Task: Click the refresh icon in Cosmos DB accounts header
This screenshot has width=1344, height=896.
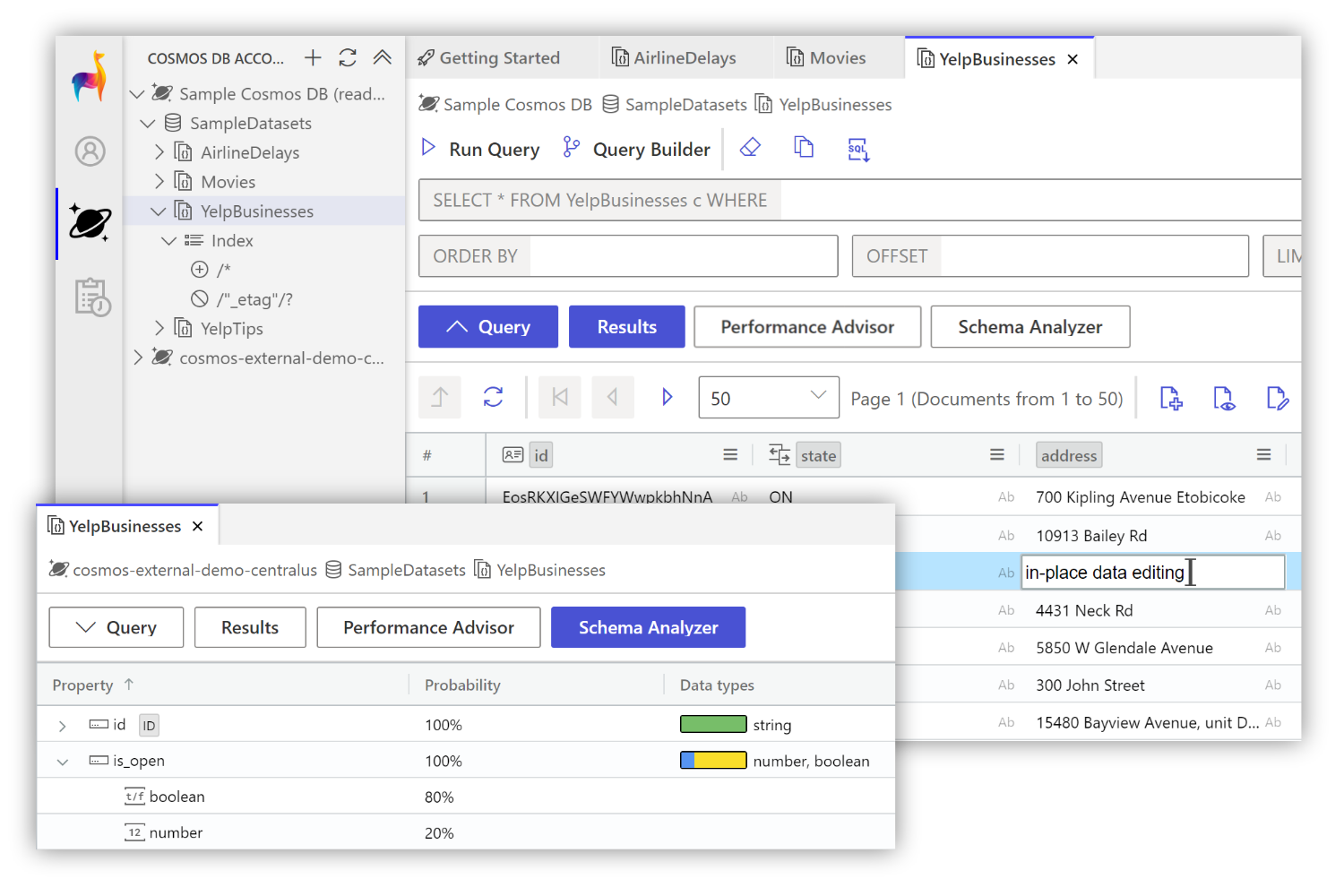Action: click(348, 58)
